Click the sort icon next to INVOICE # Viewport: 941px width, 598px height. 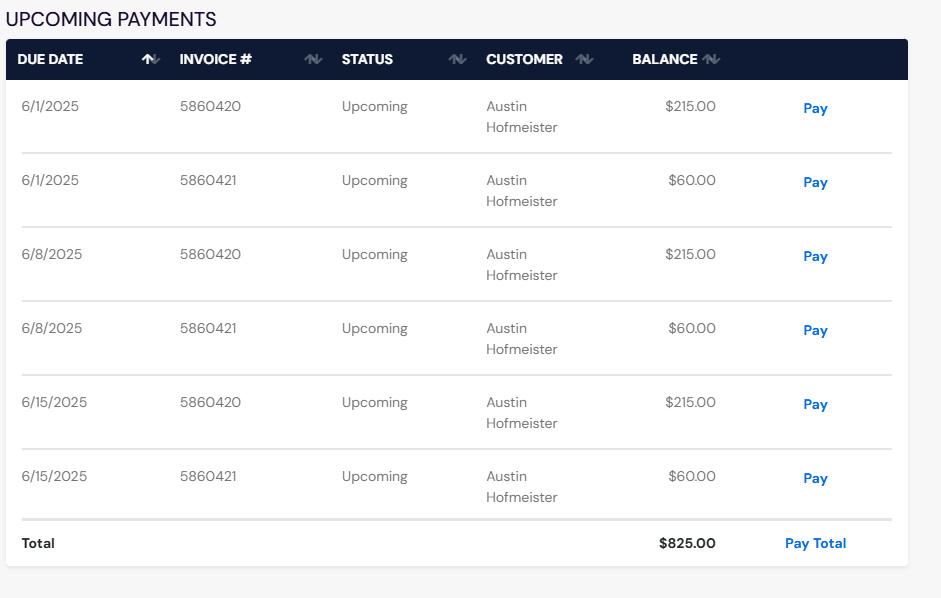[x=313, y=59]
